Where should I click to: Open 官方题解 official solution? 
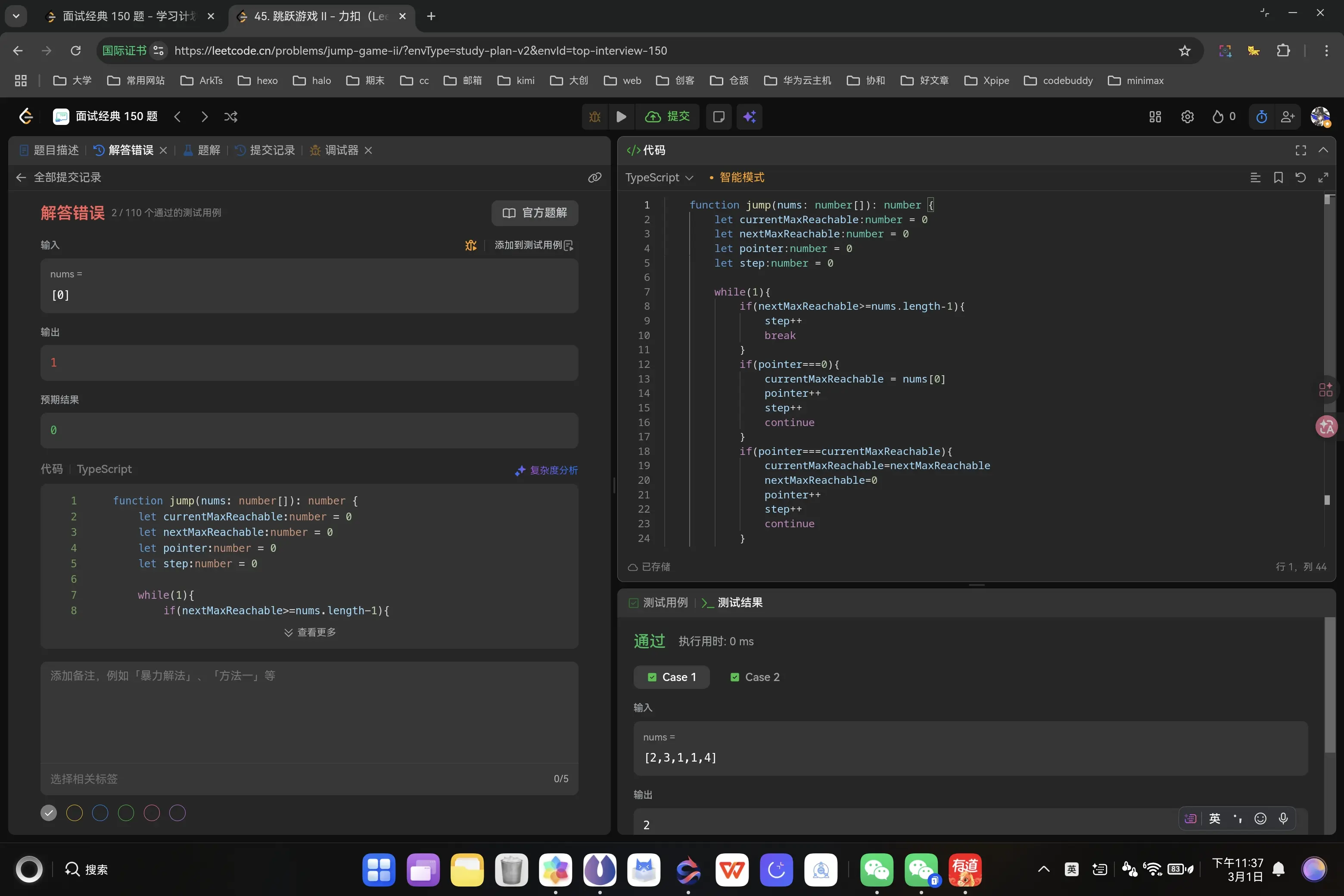(x=534, y=213)
